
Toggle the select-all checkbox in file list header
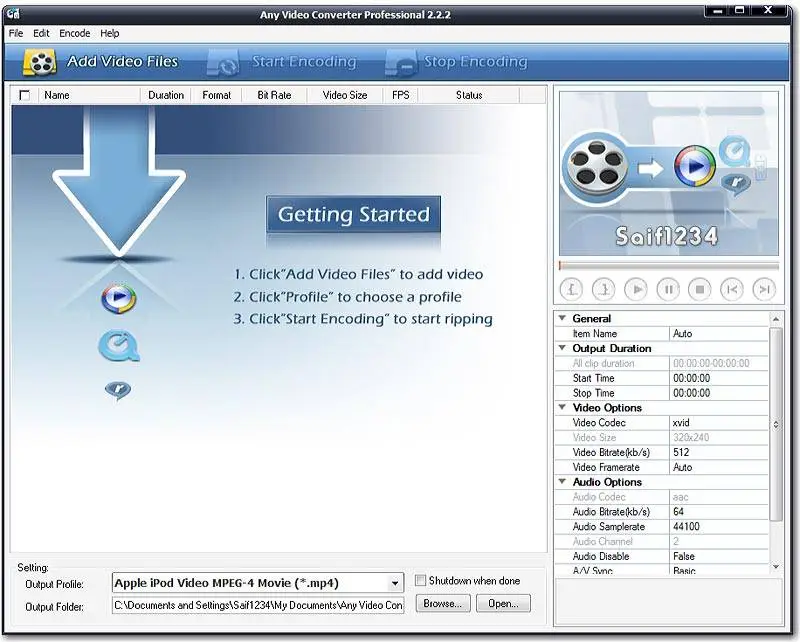24,95
